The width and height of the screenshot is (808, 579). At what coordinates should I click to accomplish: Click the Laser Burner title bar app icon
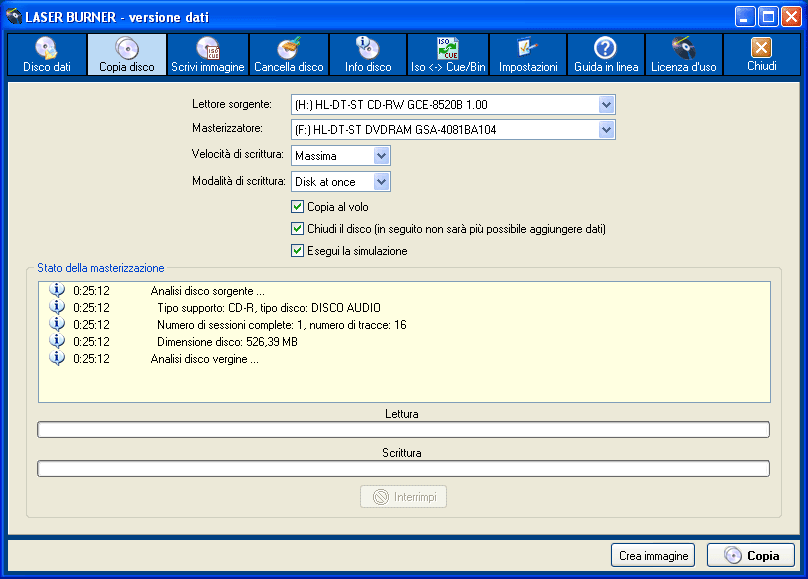click(x=14, y=16)
